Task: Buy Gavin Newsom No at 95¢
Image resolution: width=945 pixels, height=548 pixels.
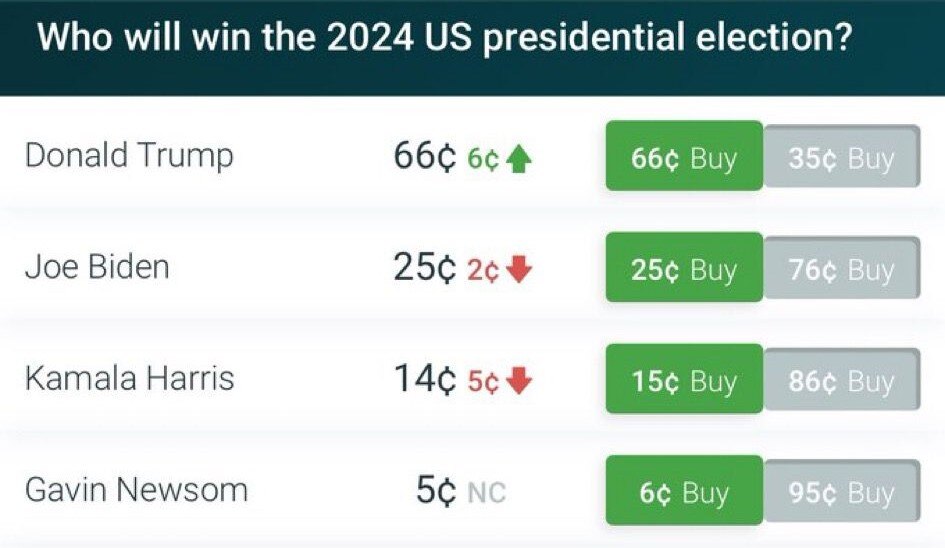Action: (841, 493)
